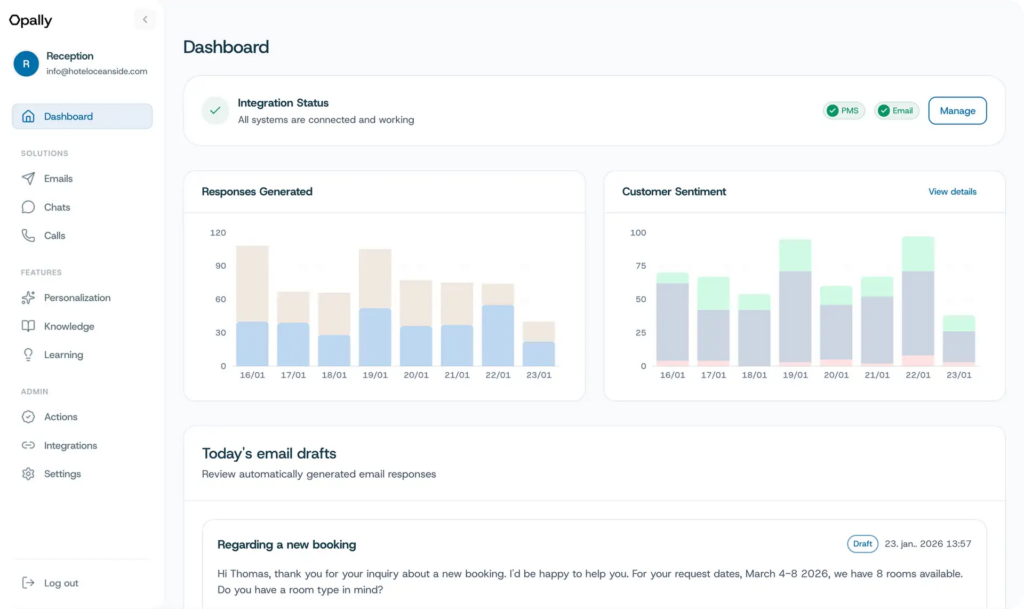
Task: Click the Manage integrations button
Action: [x=957, y=111]
